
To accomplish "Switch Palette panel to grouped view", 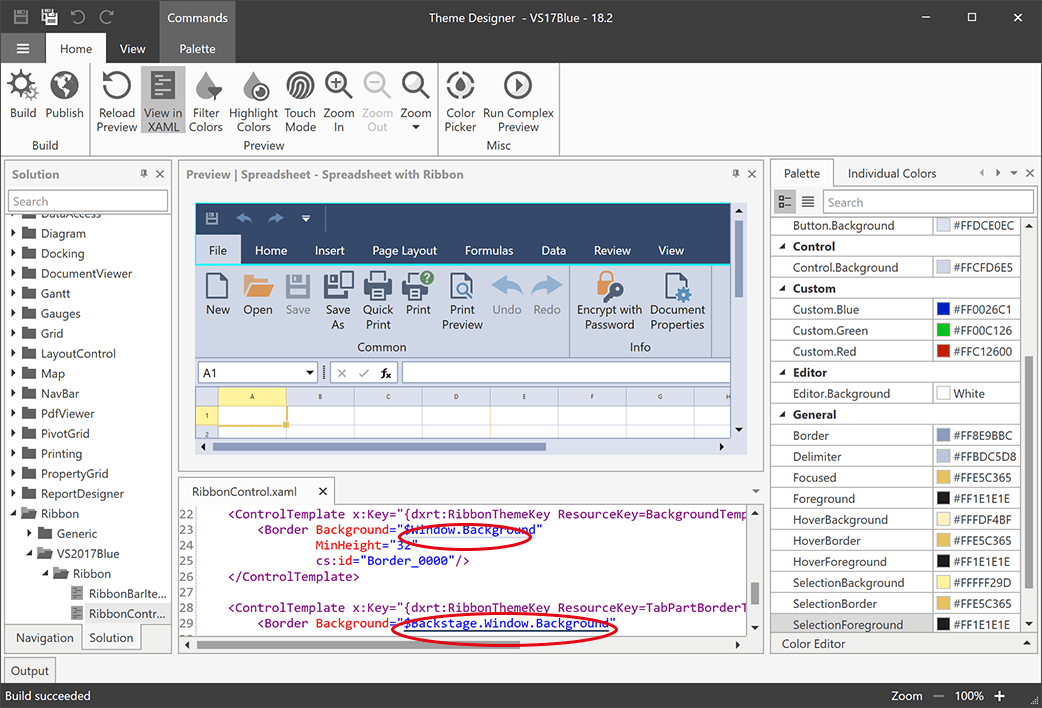I will coord(785,201).
